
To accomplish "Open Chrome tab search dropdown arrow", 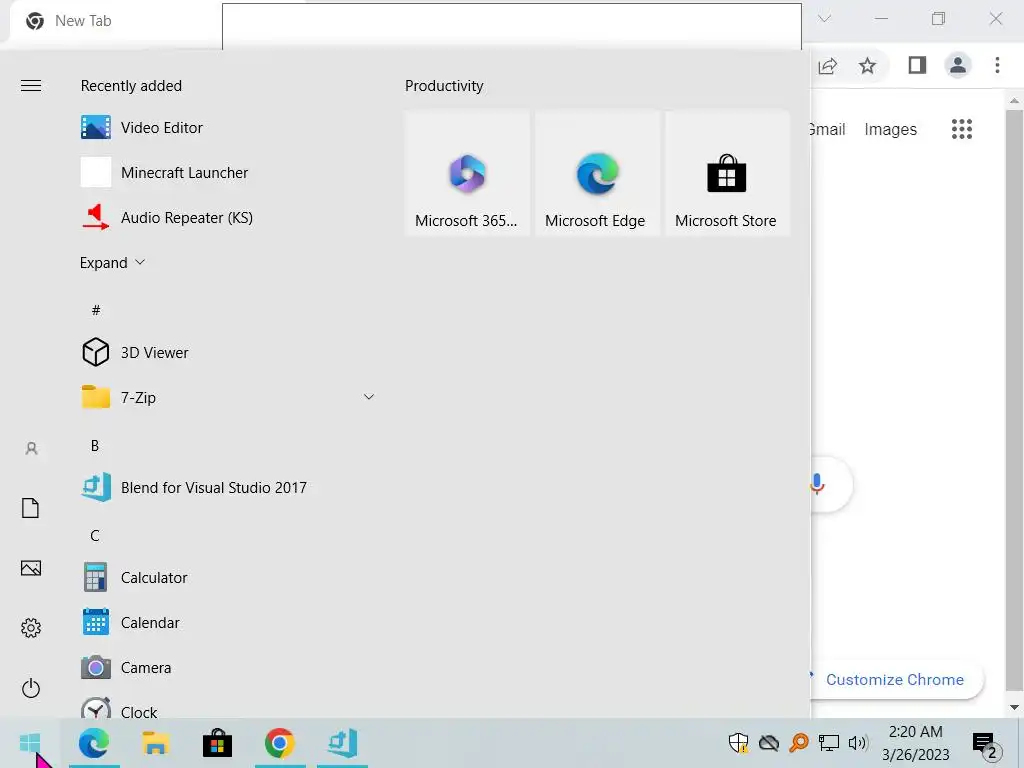I will 825,18.
